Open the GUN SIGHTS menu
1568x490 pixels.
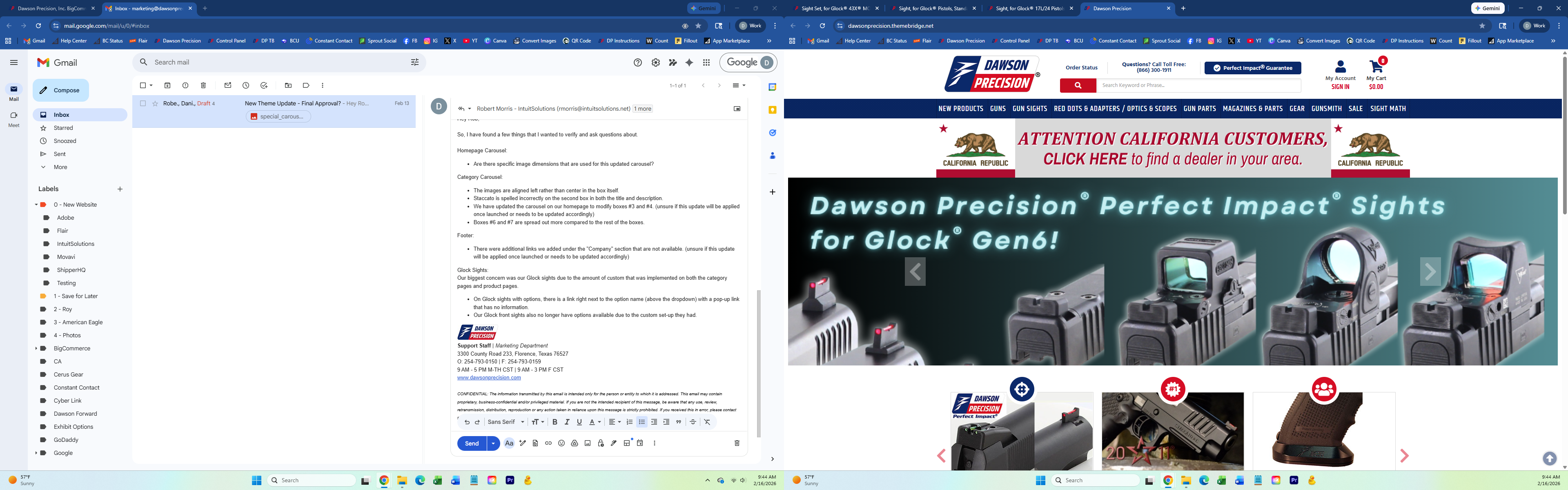(1029, 108)
